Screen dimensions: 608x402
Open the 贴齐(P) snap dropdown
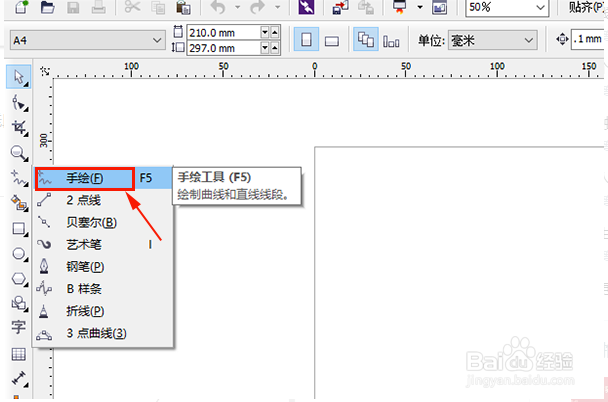tap(586, 7)
